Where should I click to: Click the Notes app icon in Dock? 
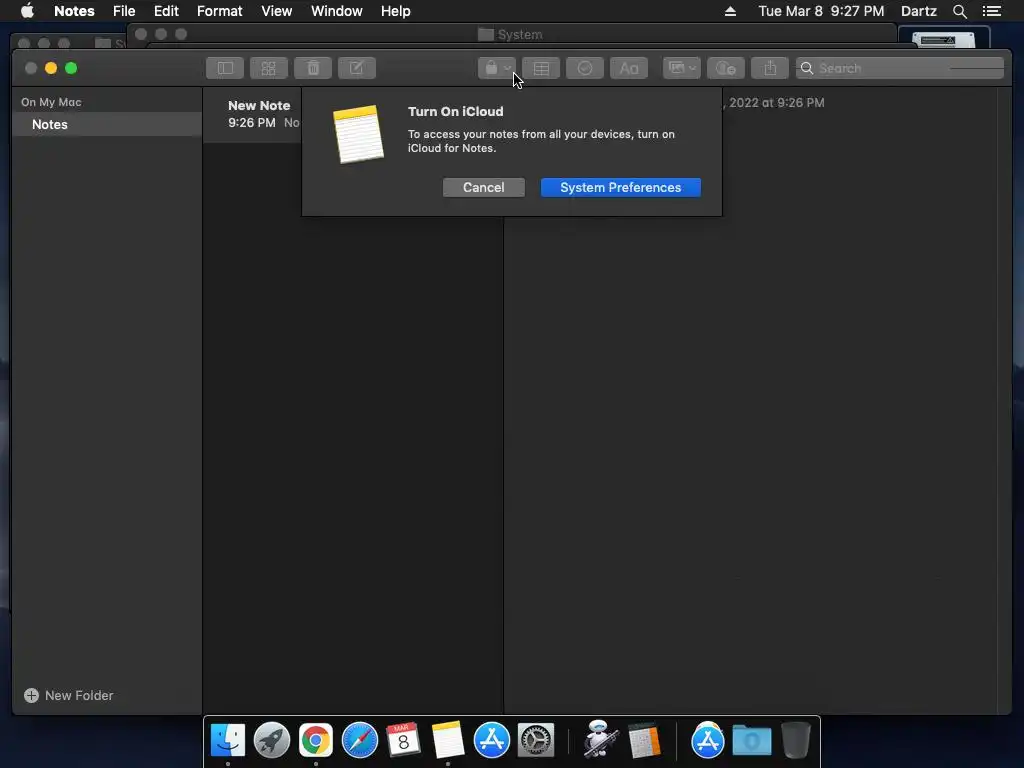point(448,740)
